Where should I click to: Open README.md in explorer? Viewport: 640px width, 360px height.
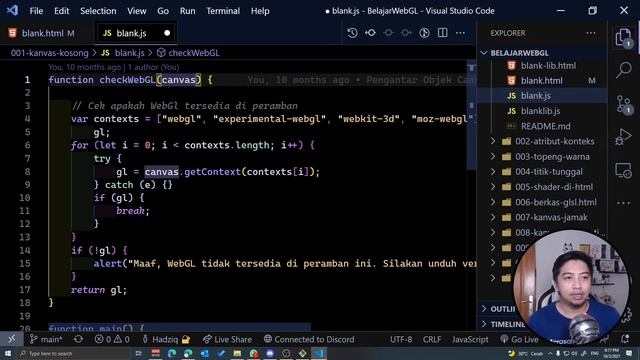pyautogui.click(x=545, y=126)
